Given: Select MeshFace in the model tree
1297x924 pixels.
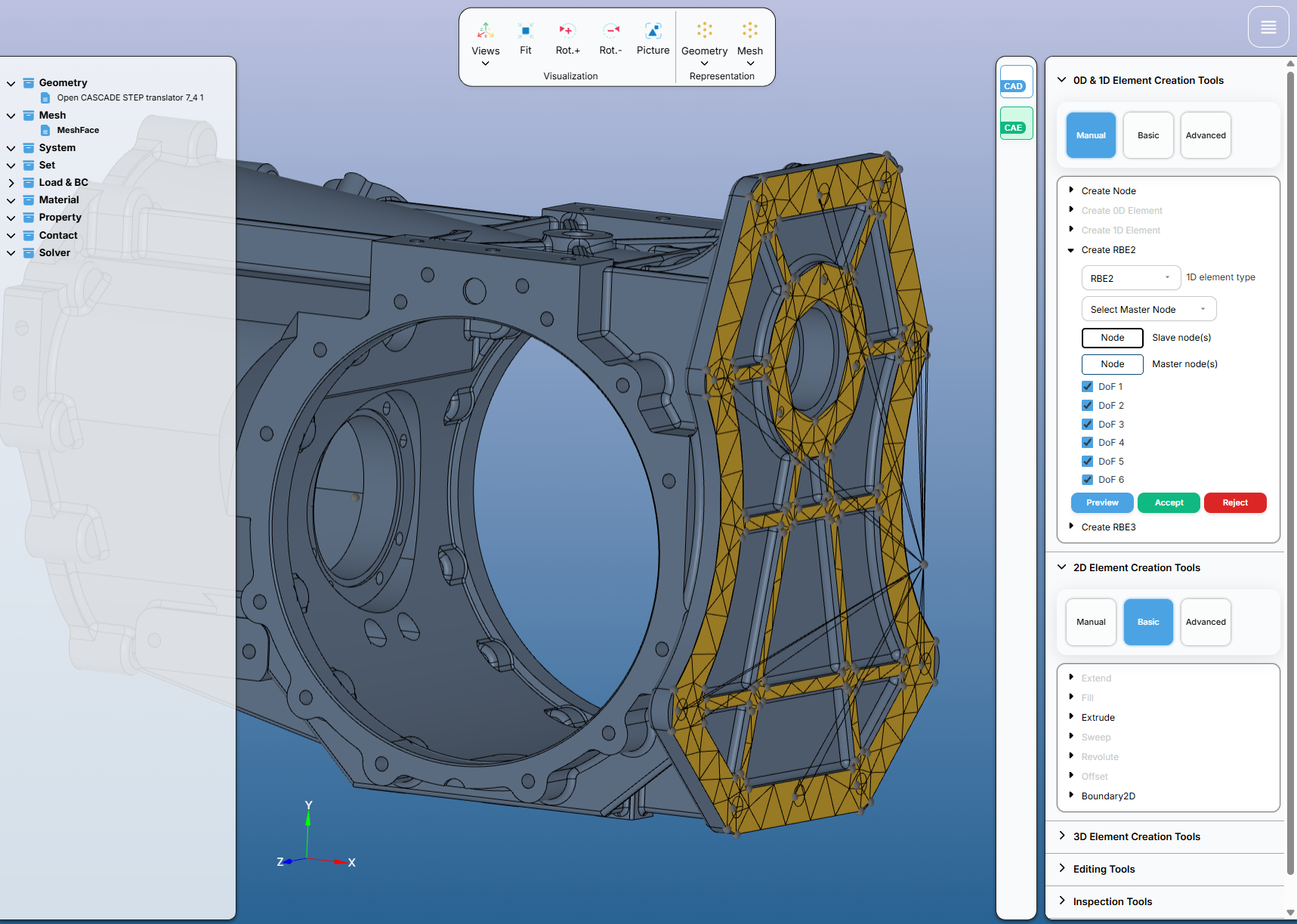Looking at the screenshot, I should [x=78, y=130].
